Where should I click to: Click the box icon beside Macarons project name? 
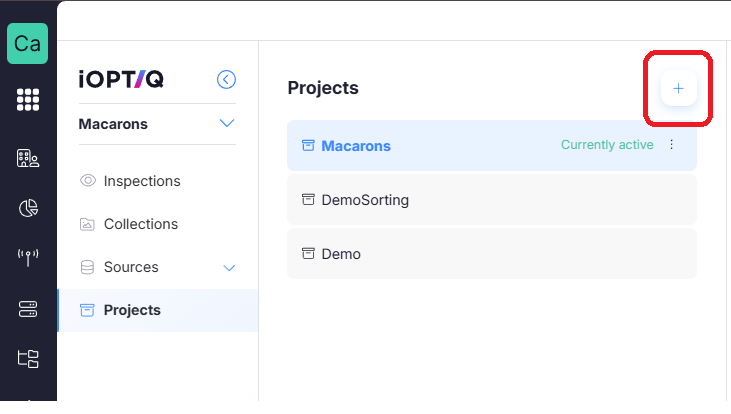[x=308, y=145]
